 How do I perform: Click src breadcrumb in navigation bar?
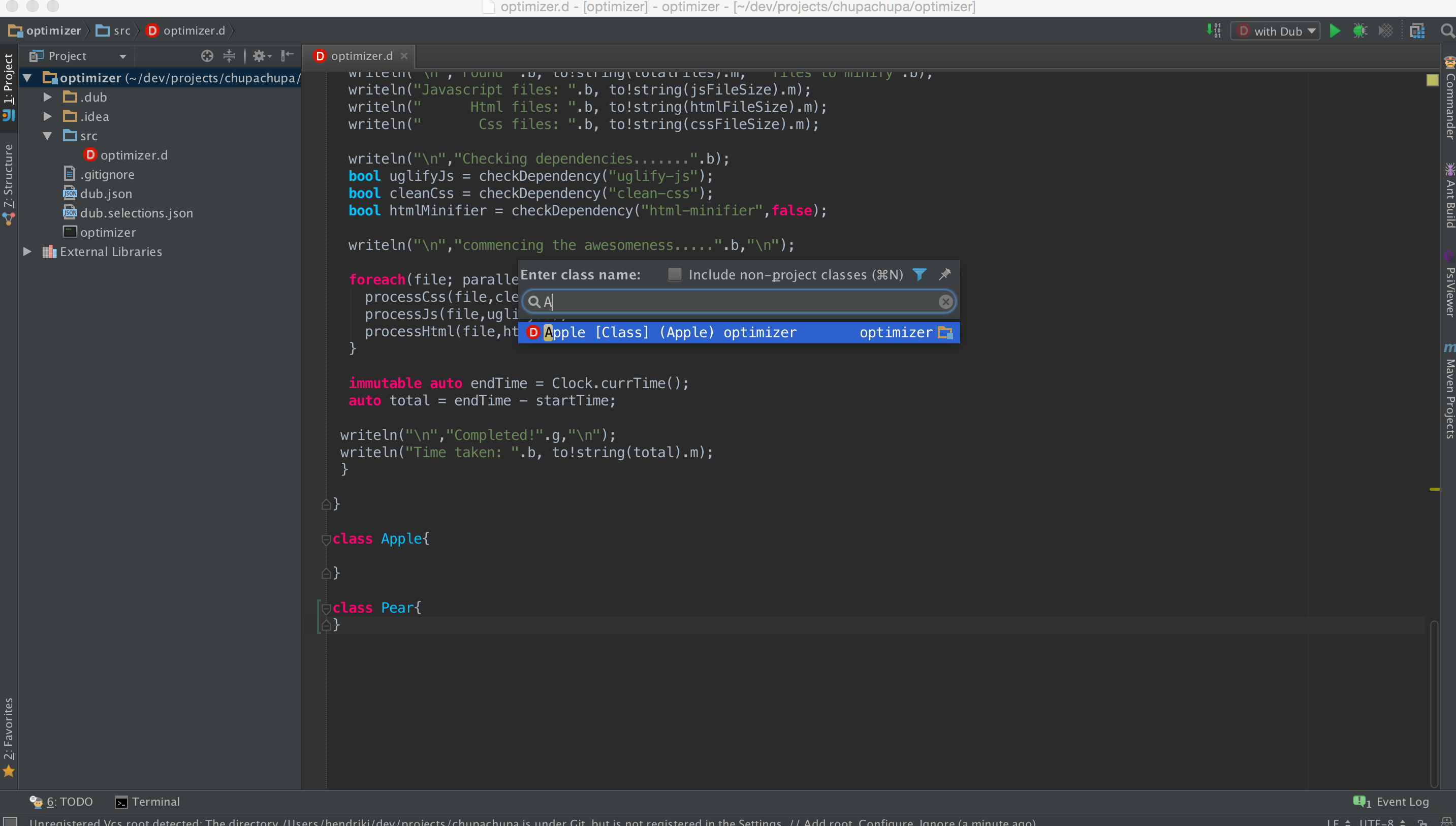(113, 30)
